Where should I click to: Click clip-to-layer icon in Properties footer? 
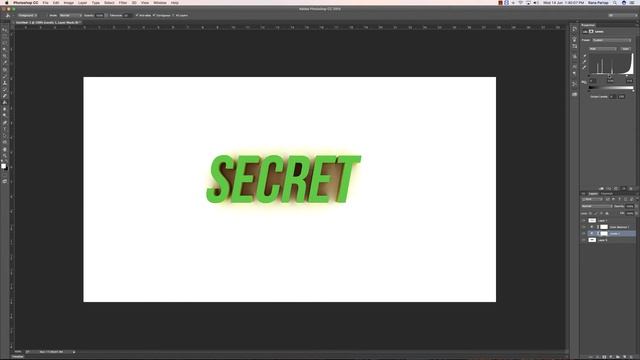pyautogui.click(x=602, y=189)
